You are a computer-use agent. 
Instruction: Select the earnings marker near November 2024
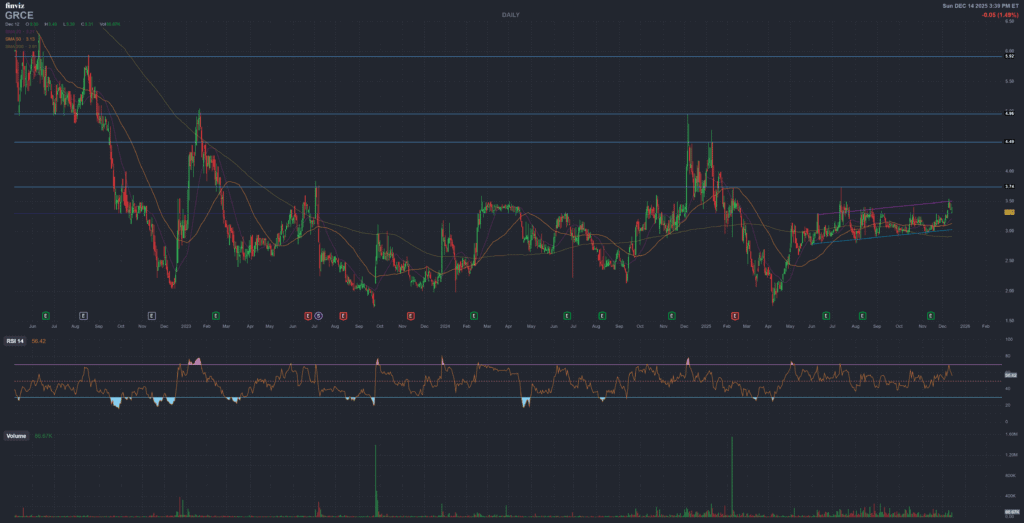[672, 315]
